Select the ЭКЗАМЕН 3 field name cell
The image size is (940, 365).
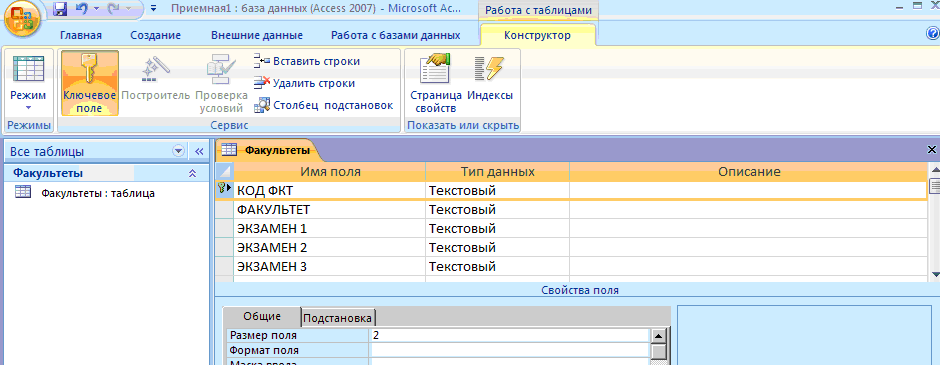(329, 266)
